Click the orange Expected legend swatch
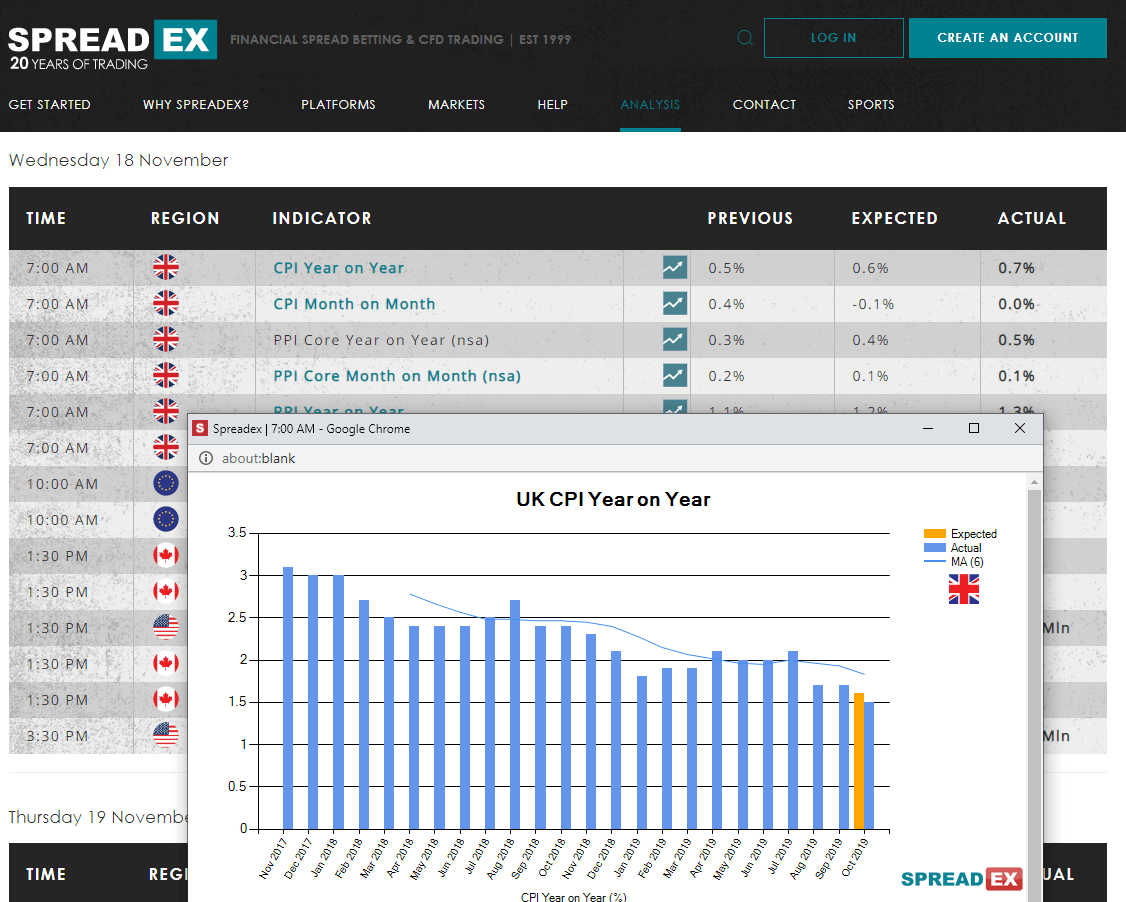Image resolution: width=1126 pixels, height=902 pixels. (x=934, y=534)
